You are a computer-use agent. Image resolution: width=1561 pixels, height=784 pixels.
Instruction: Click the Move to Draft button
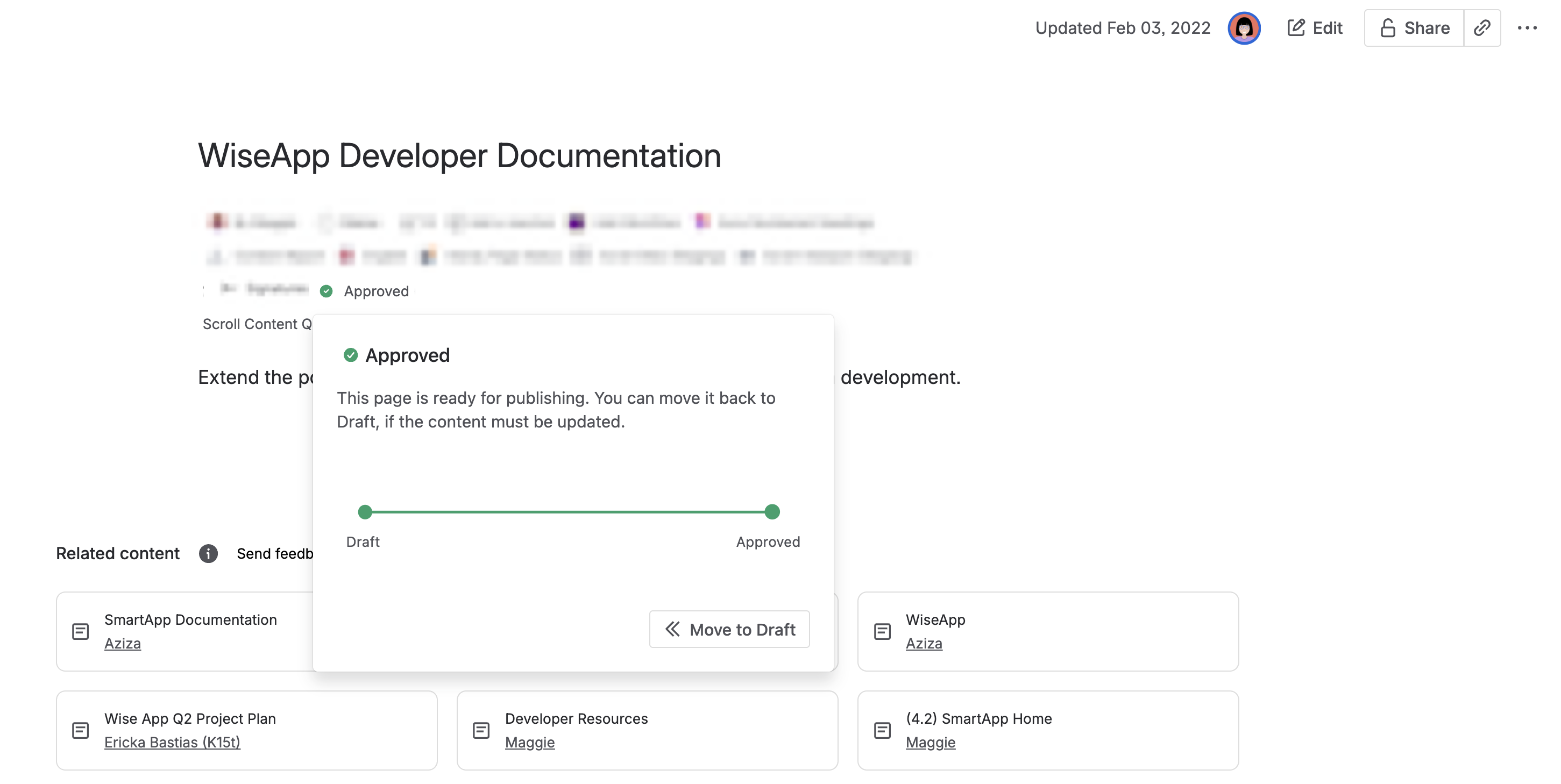[729, 630]
